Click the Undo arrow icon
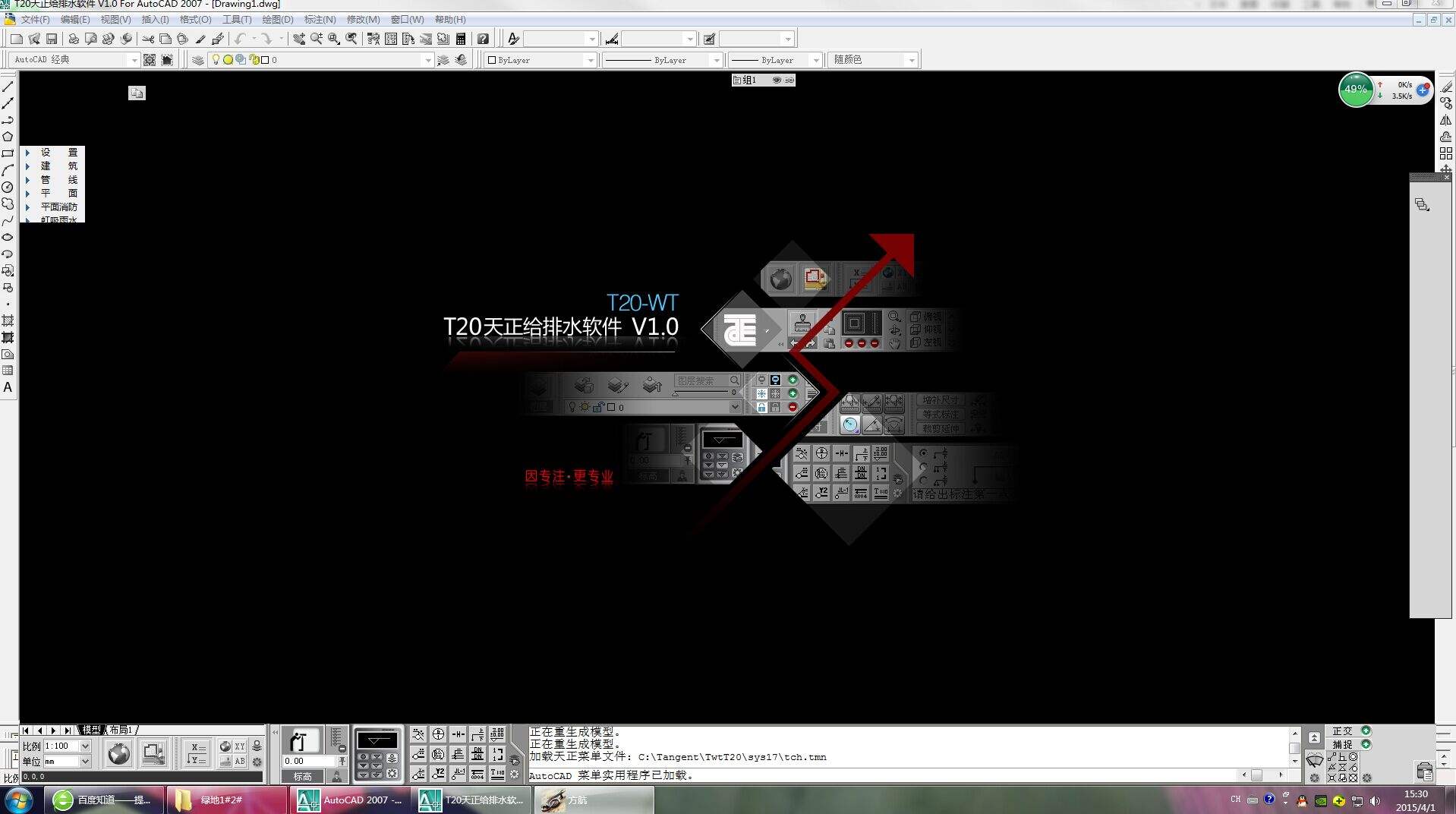 (240, 39)
